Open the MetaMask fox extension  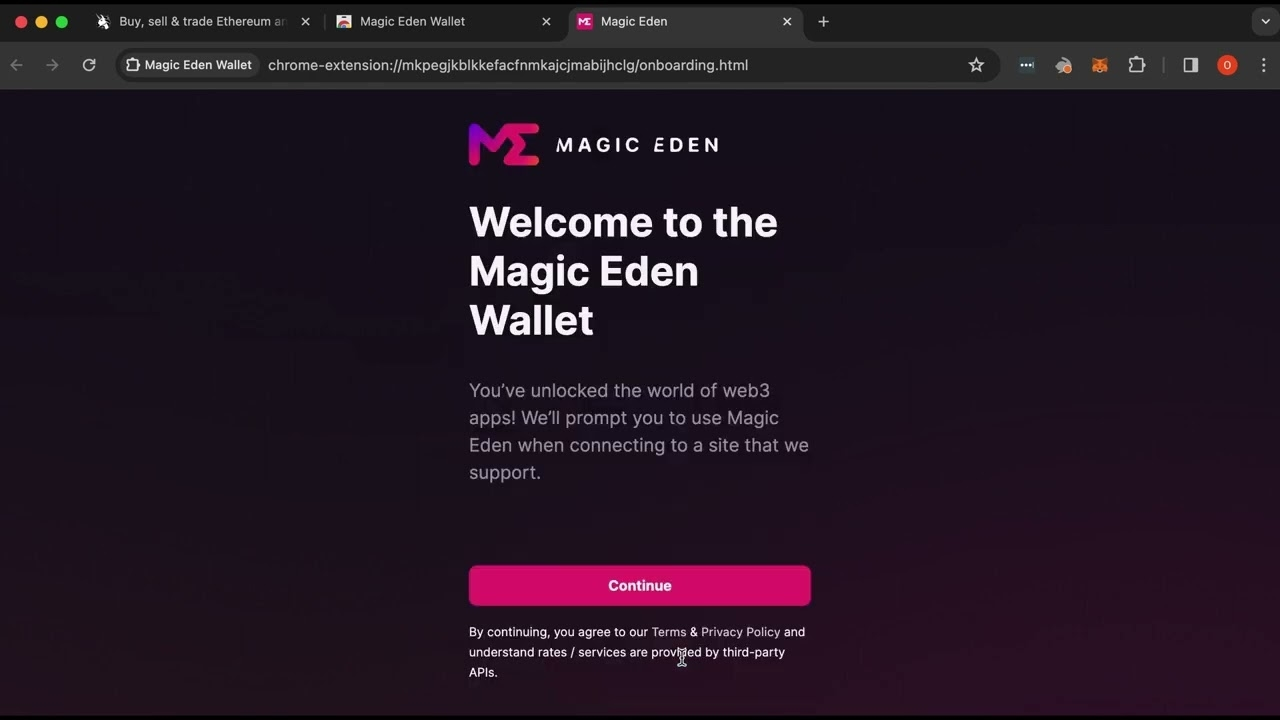pos(1100,65)
